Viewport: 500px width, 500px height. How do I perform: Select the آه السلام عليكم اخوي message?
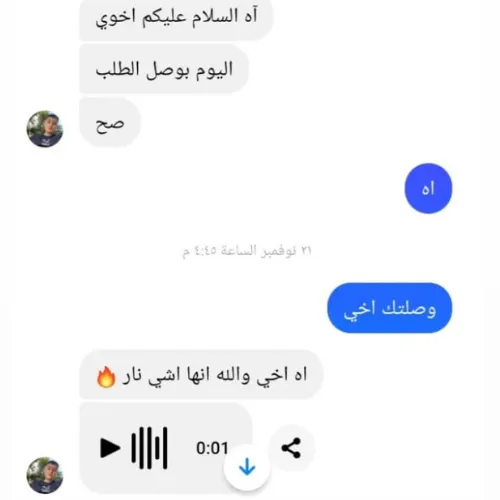(x=176, y=18)
